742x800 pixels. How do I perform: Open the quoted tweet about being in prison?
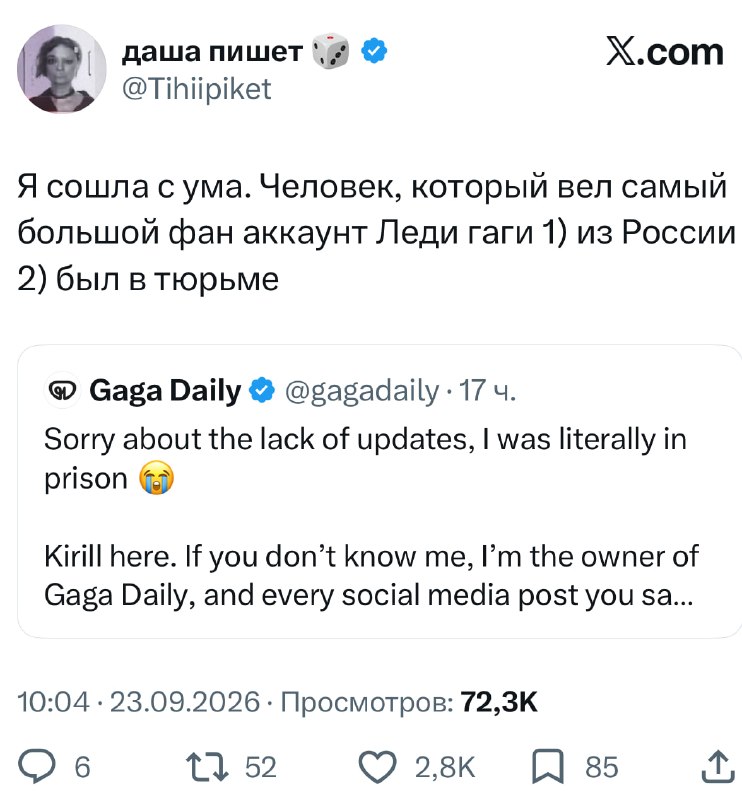pyautogui.click(x=379, y=491)
